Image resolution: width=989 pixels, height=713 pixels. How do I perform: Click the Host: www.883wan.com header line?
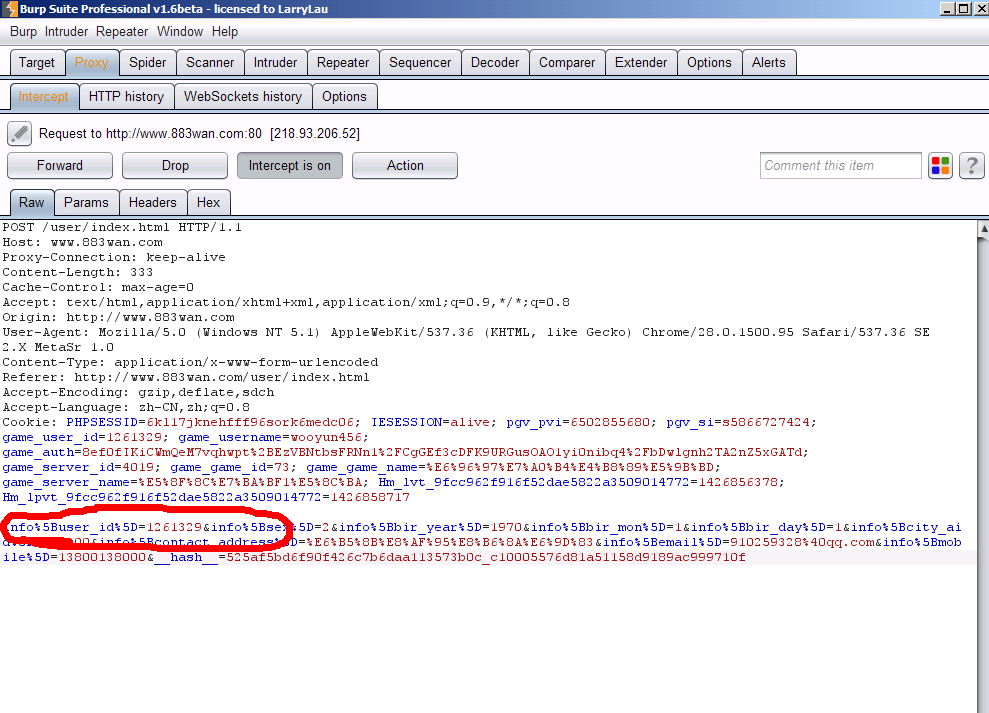[x=83, y=242]
